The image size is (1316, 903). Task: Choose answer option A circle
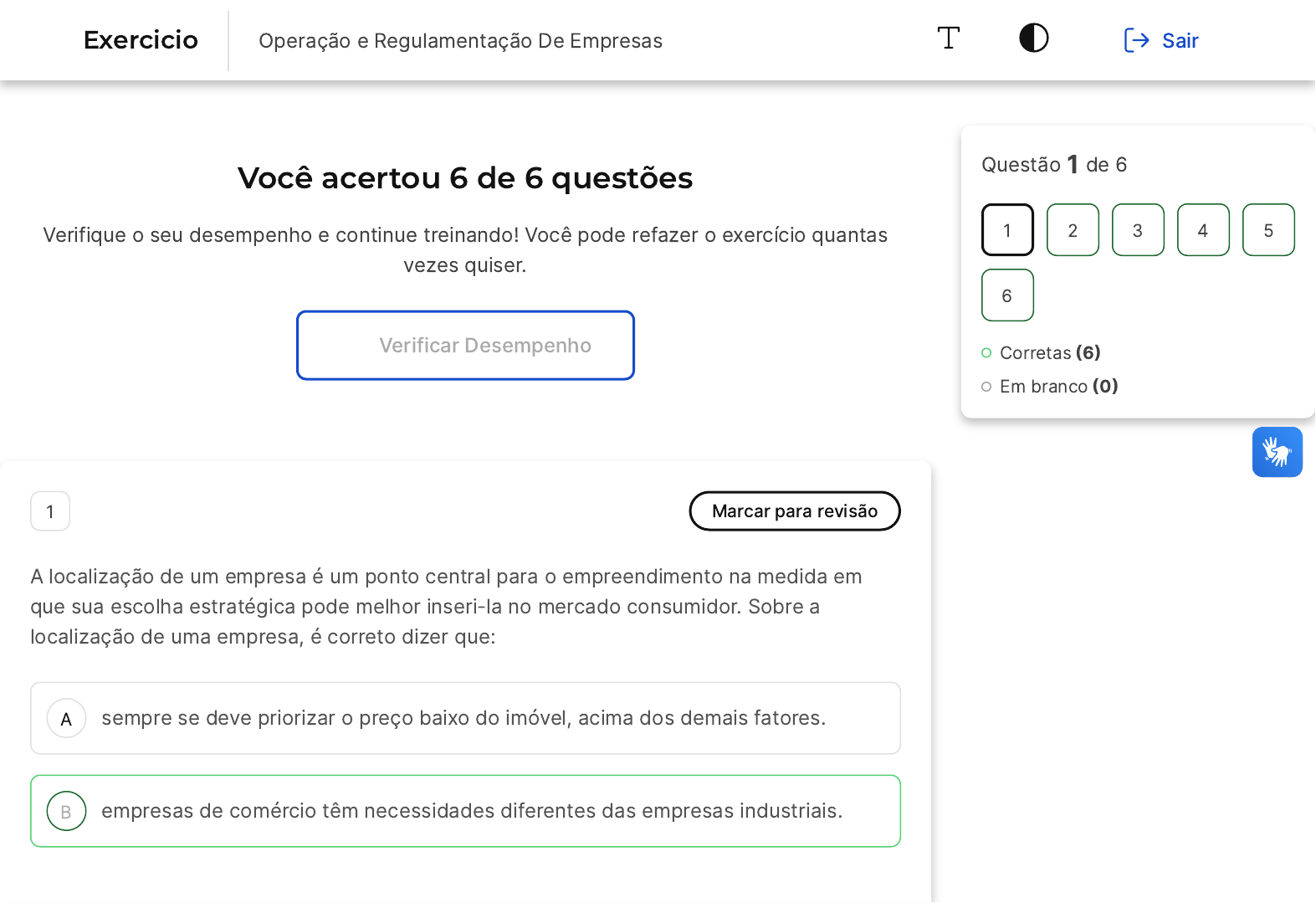pos(67,719)
